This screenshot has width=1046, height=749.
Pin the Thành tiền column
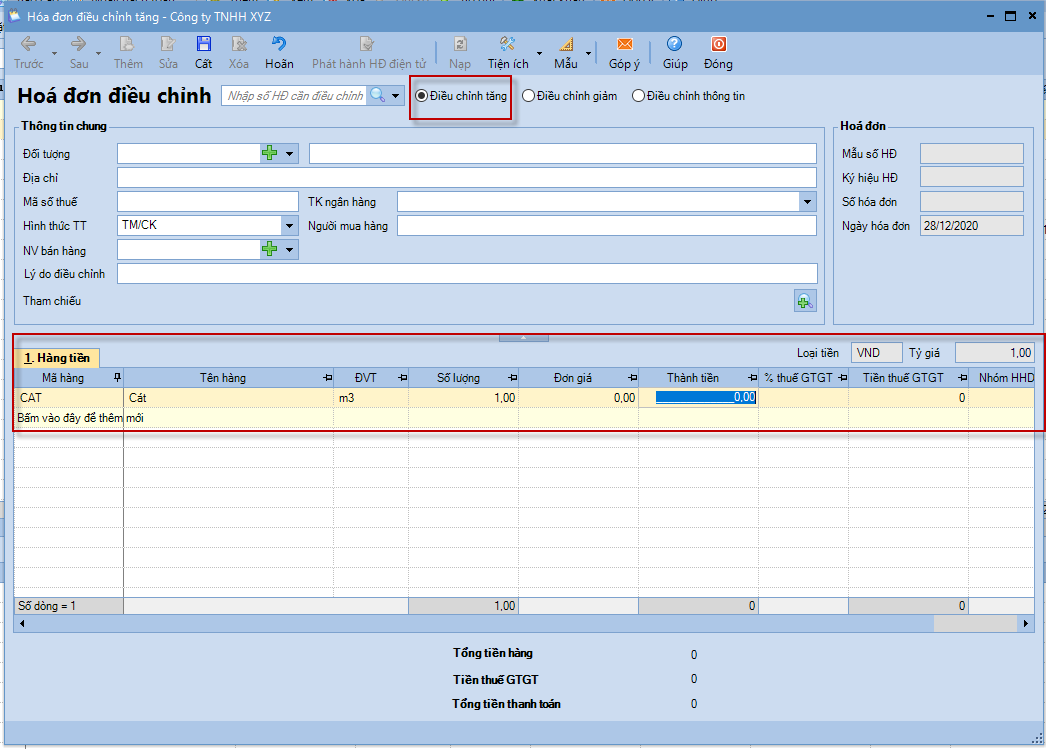click(752, 378)
